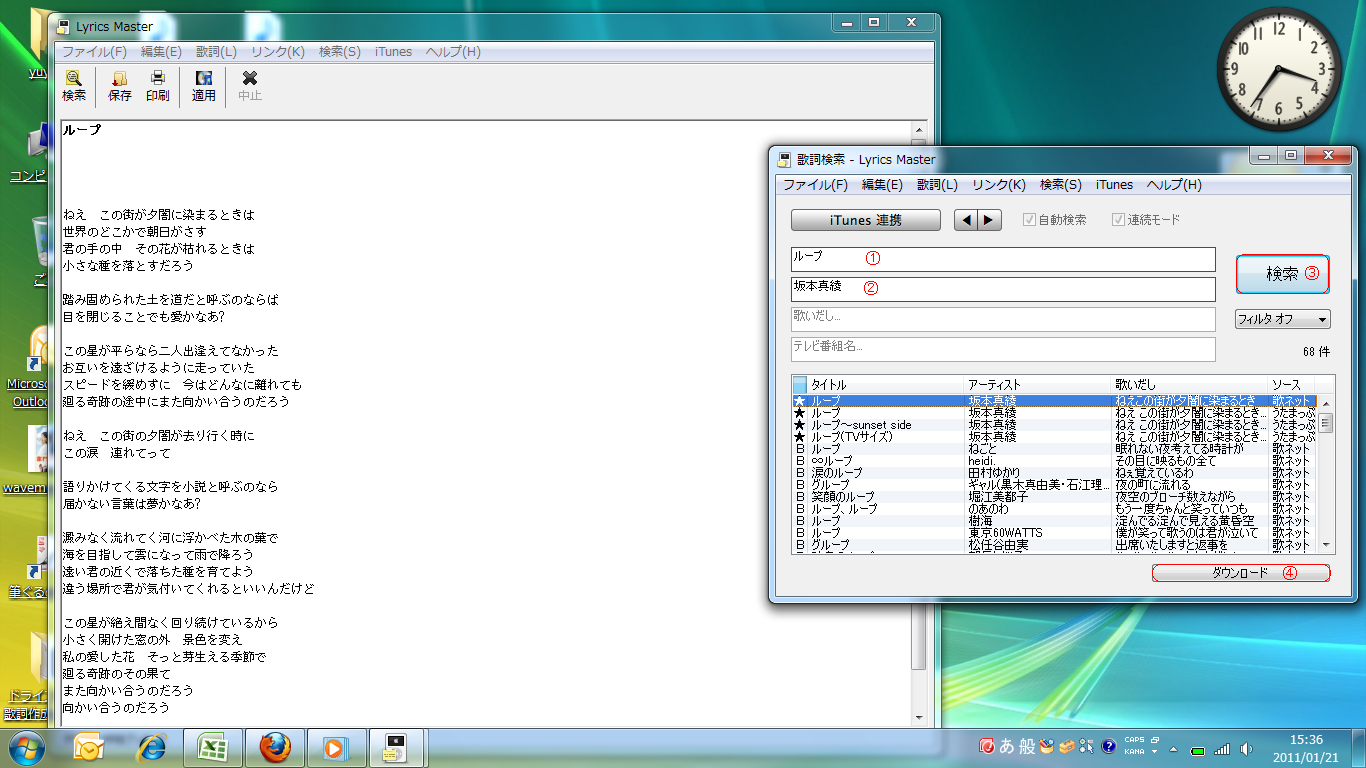The image size is (1366, 768).
Task: Click the 印刷 print toolbar icon
Action: pos(158,86)
